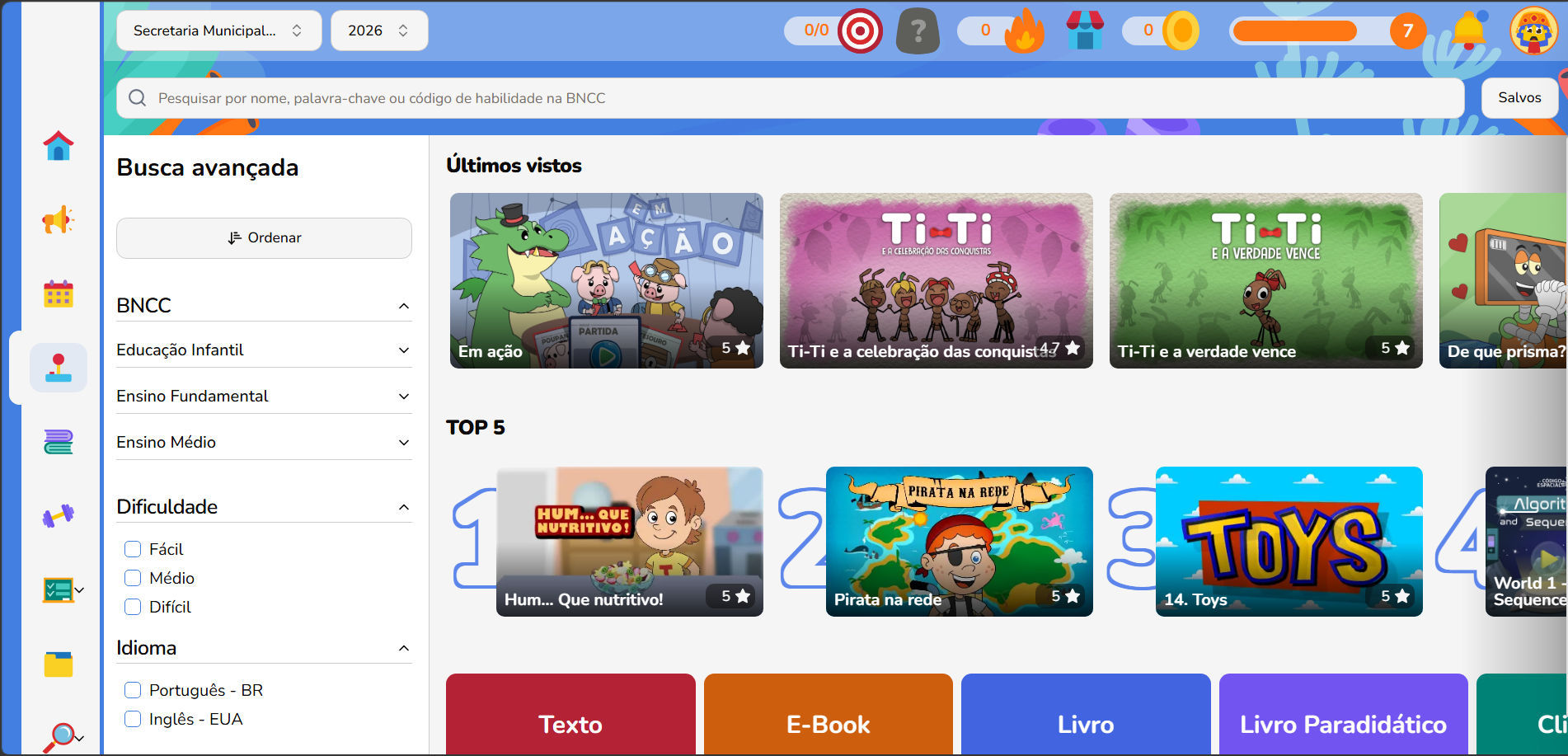The width and height of the screenshot is (1568, 756).
Task: Open the 2026 year dropdown
Action: (379, 31)
